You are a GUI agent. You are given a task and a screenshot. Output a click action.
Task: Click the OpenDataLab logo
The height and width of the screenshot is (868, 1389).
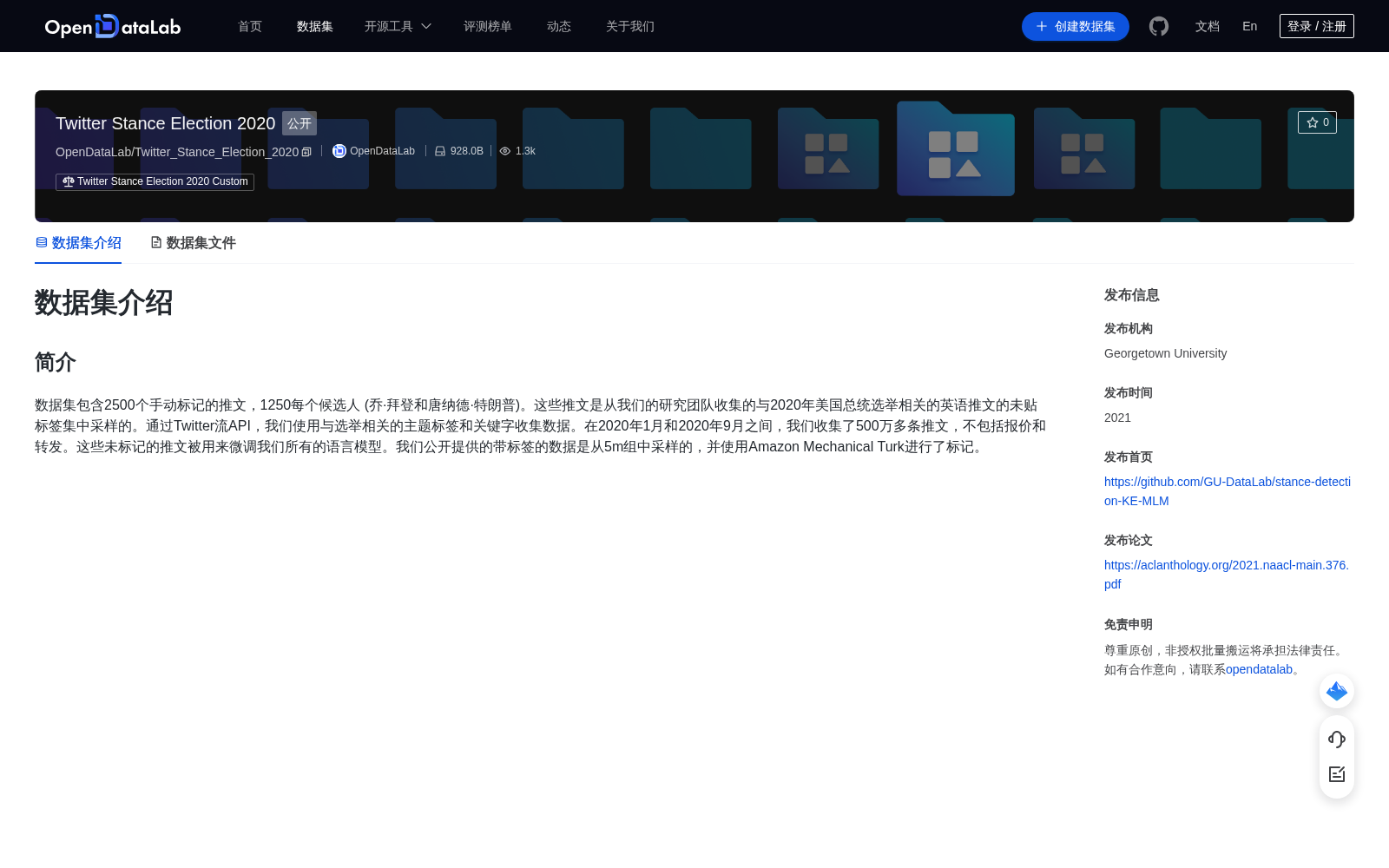(113, 26)
